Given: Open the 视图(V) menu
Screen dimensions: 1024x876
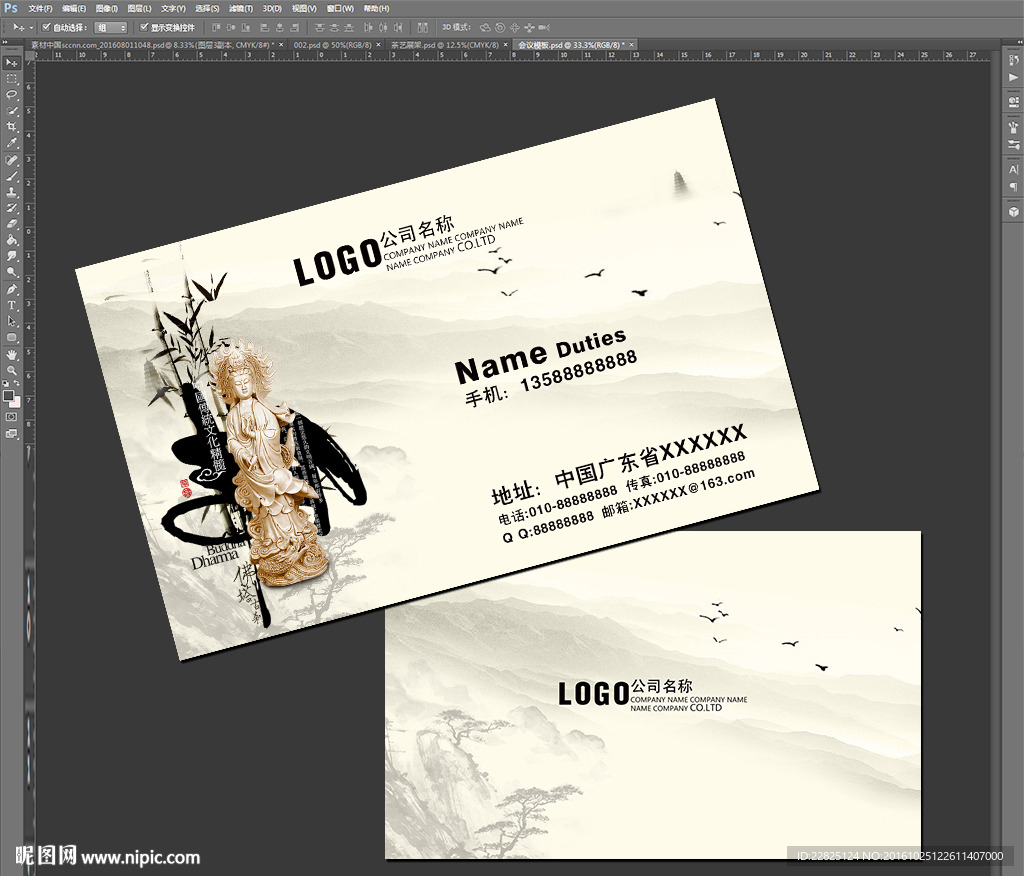Looking at the screenshot, I should tap(304, 8).
